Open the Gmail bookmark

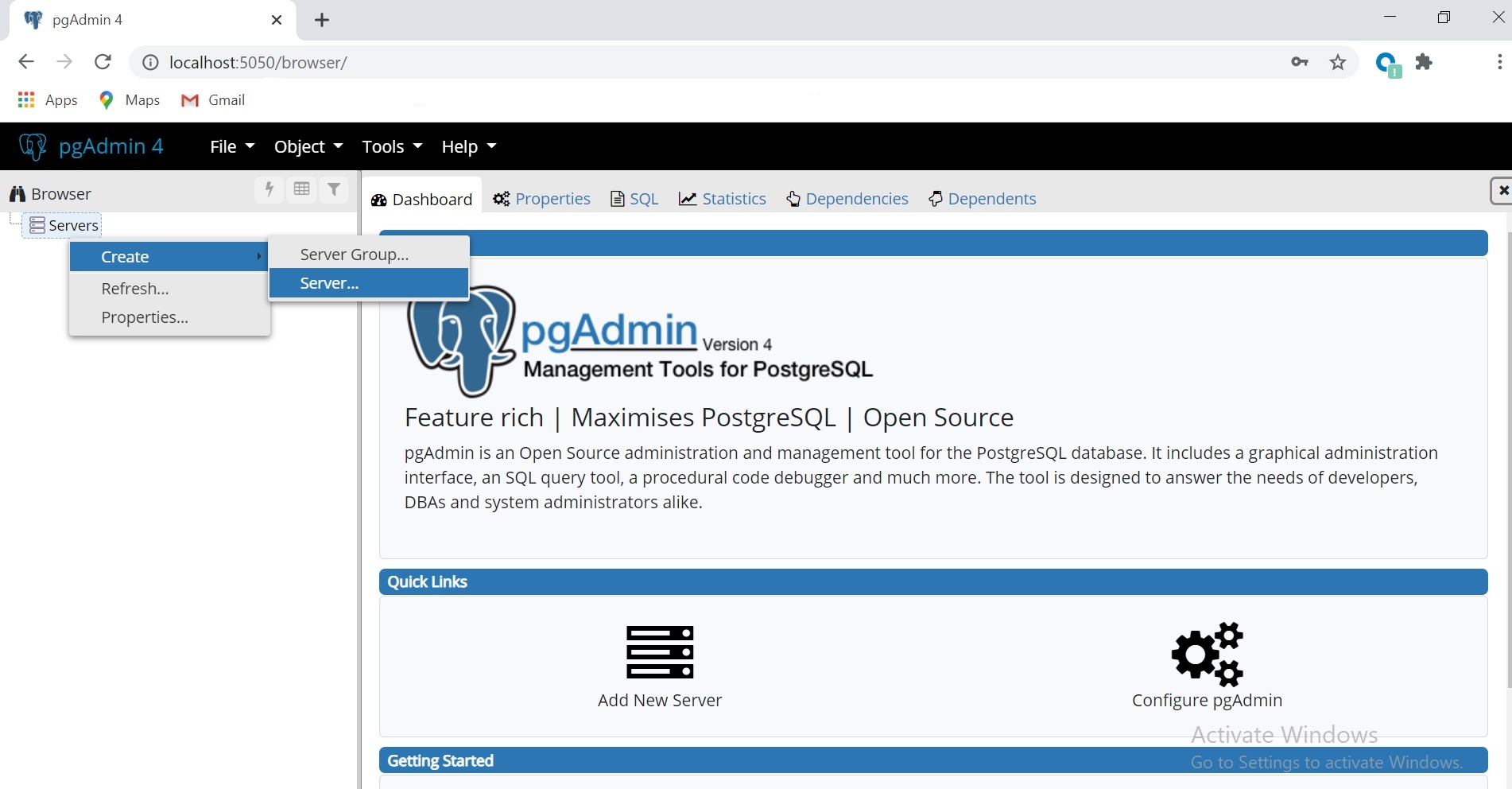point(213,100)
